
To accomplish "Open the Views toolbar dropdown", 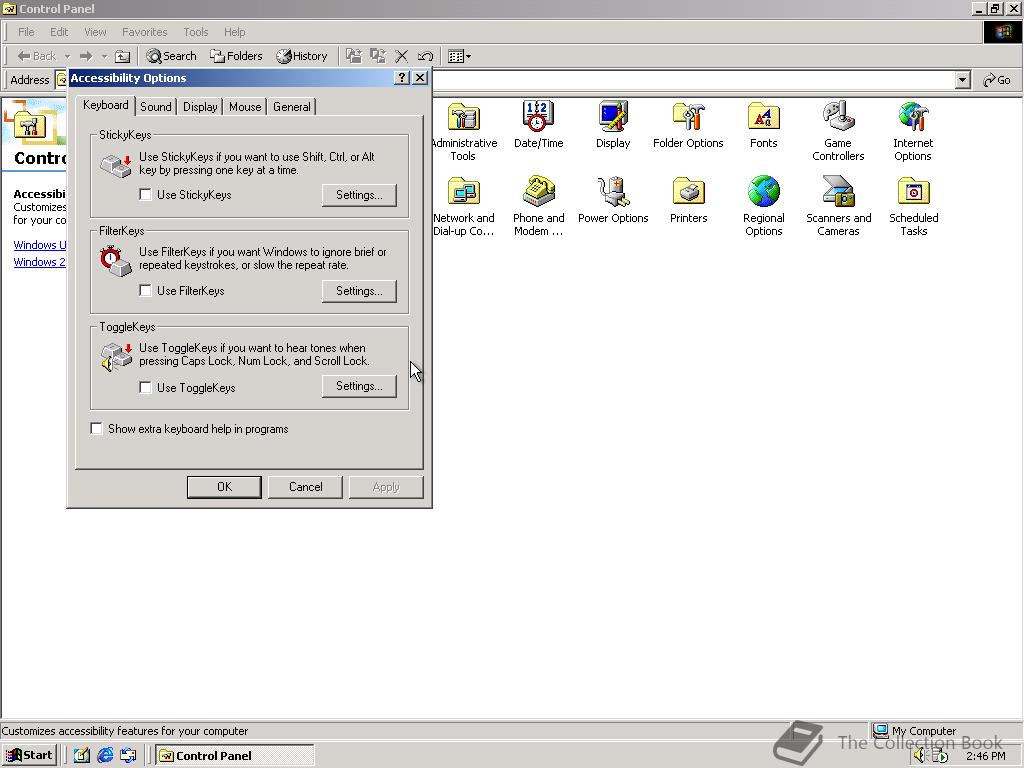I will click(x=460, y=56).
